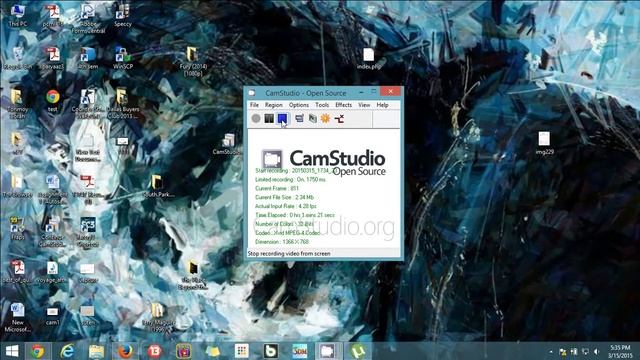
Task: Open Firefox from the taskbar
Action: (x=125, y=351)
